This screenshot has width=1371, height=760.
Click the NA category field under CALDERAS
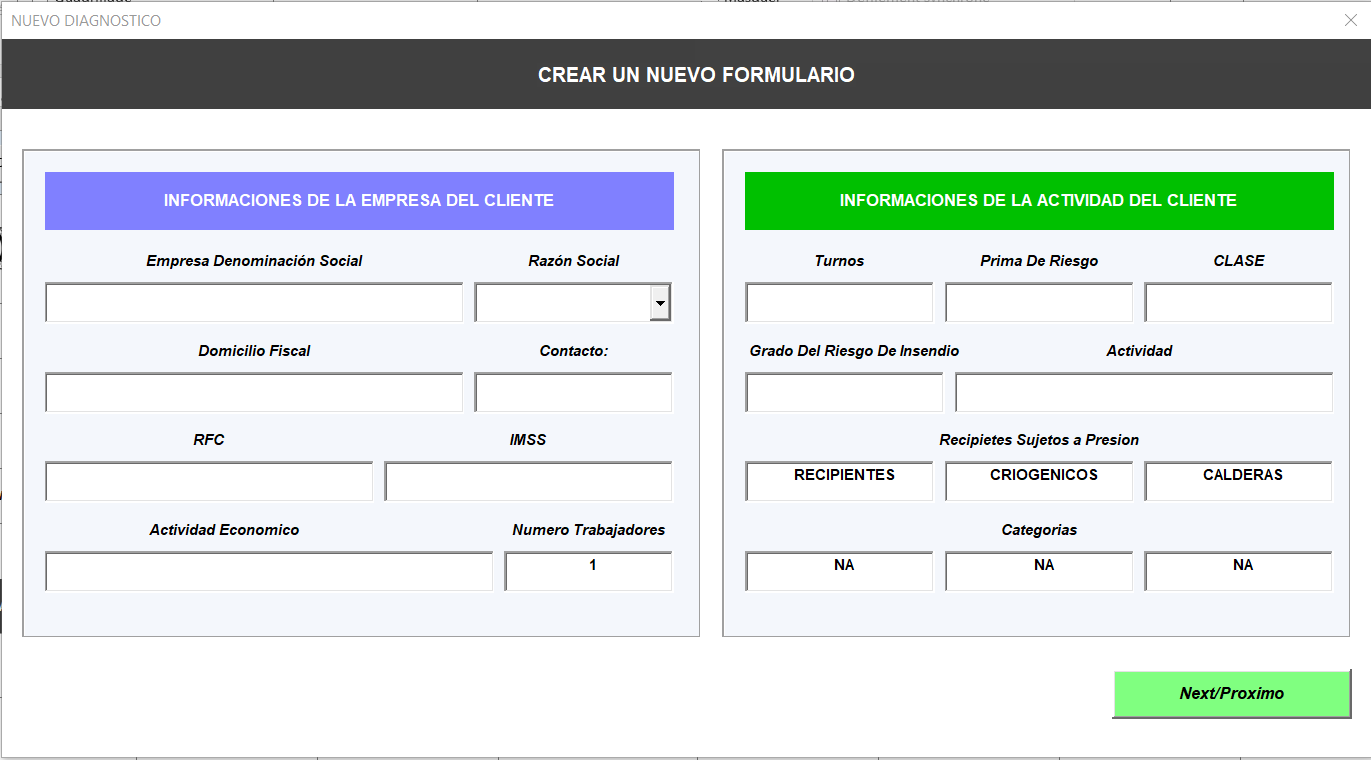[1238, 571]
